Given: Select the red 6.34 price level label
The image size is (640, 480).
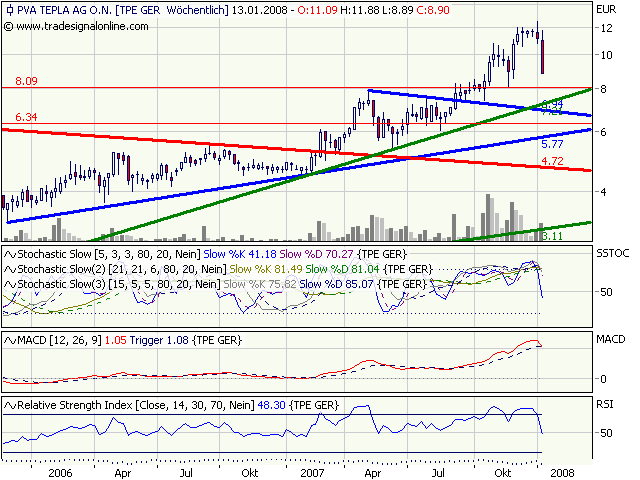Looking at the screenshot, I should (x=26, y=117).
